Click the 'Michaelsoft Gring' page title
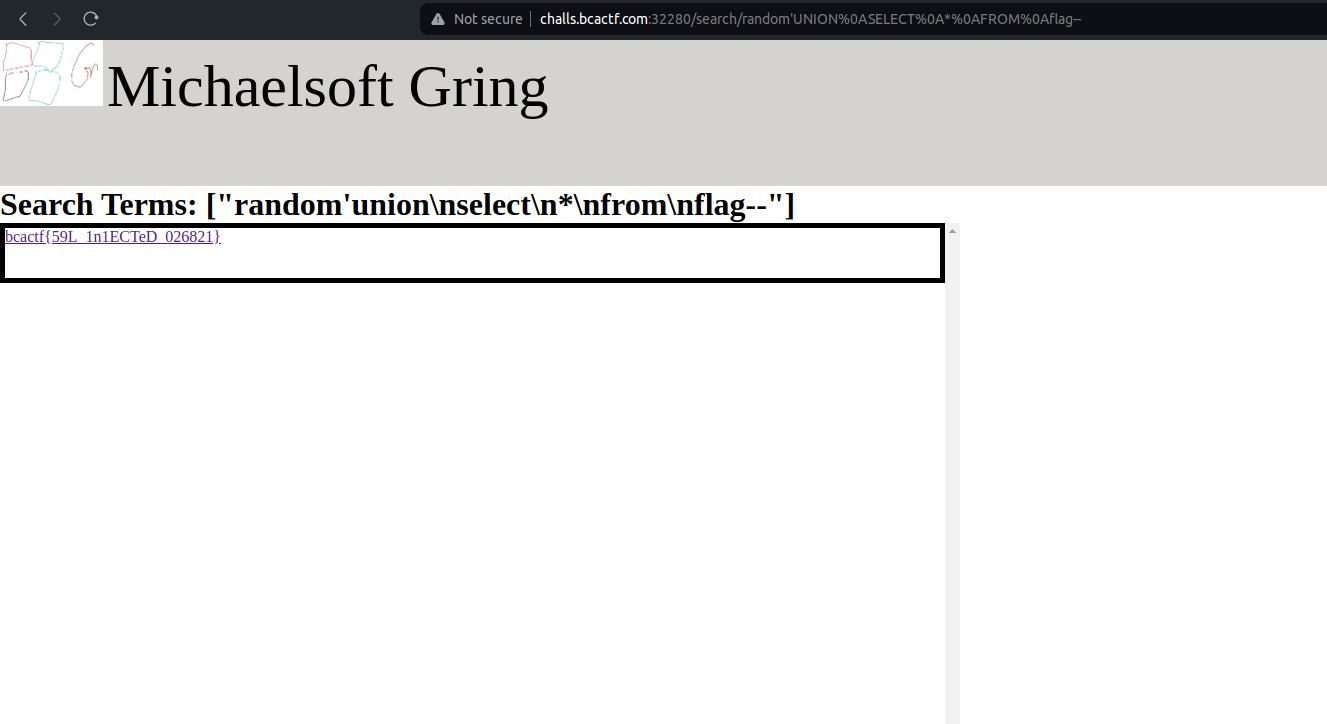 coord(327,87)
